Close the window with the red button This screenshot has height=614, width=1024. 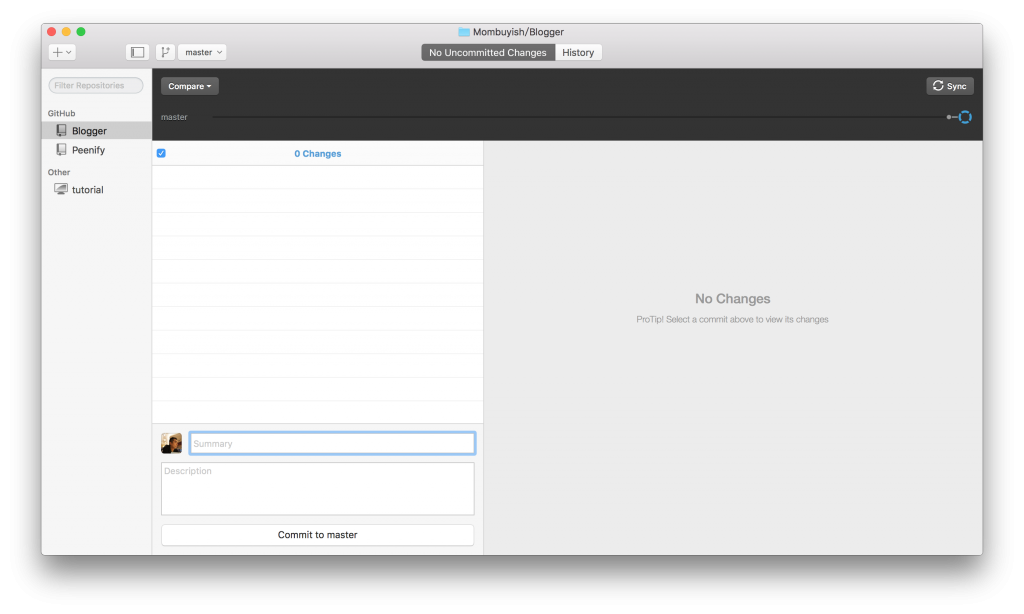coord(52,31)
